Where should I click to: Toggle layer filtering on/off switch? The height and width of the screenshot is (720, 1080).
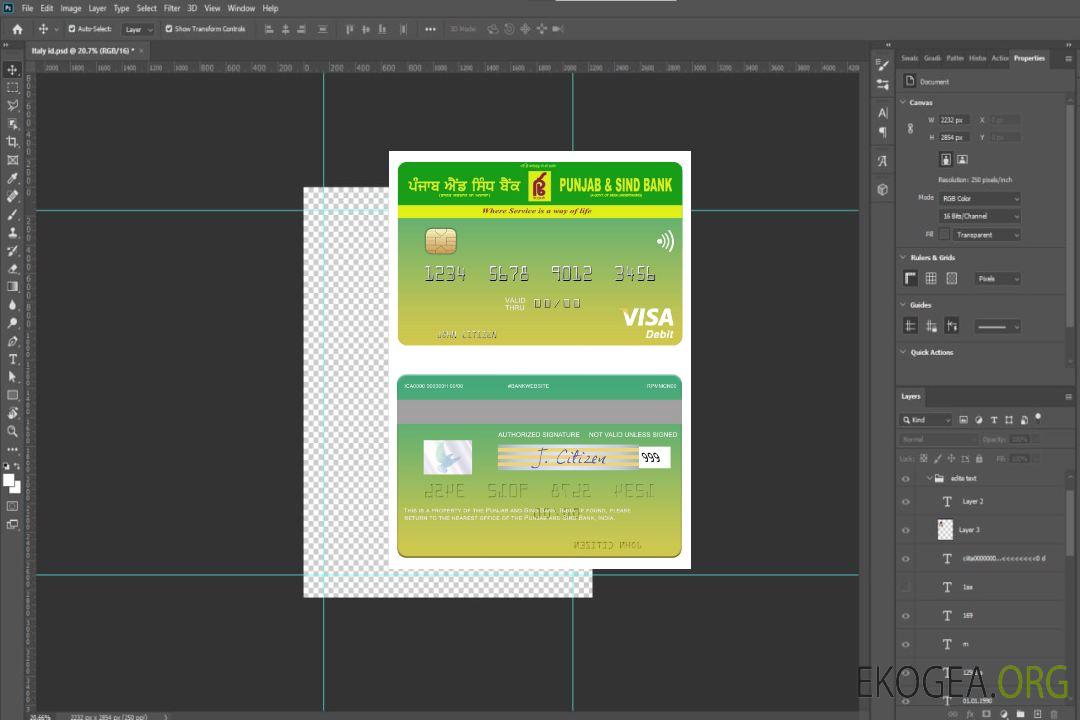pyautogui.click(x=1038, y=418)
